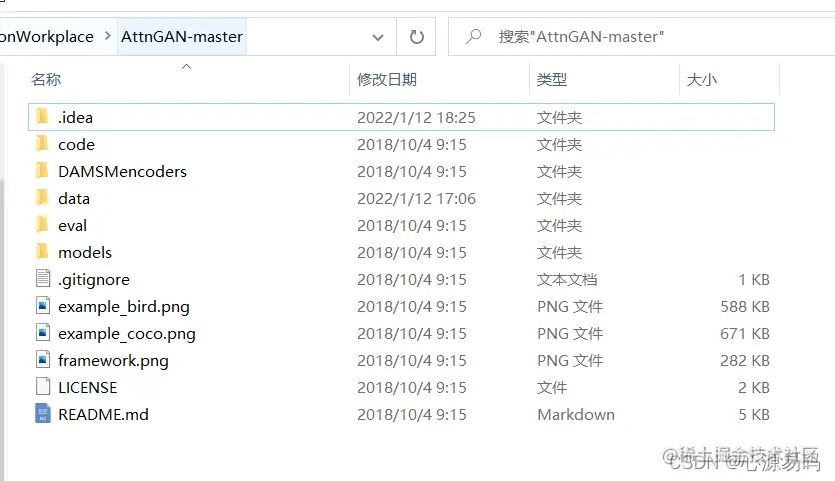The height and width of the screenshot is (481, 835).
Task: Click the example_bird.png image icon
Action: (43, 306)
